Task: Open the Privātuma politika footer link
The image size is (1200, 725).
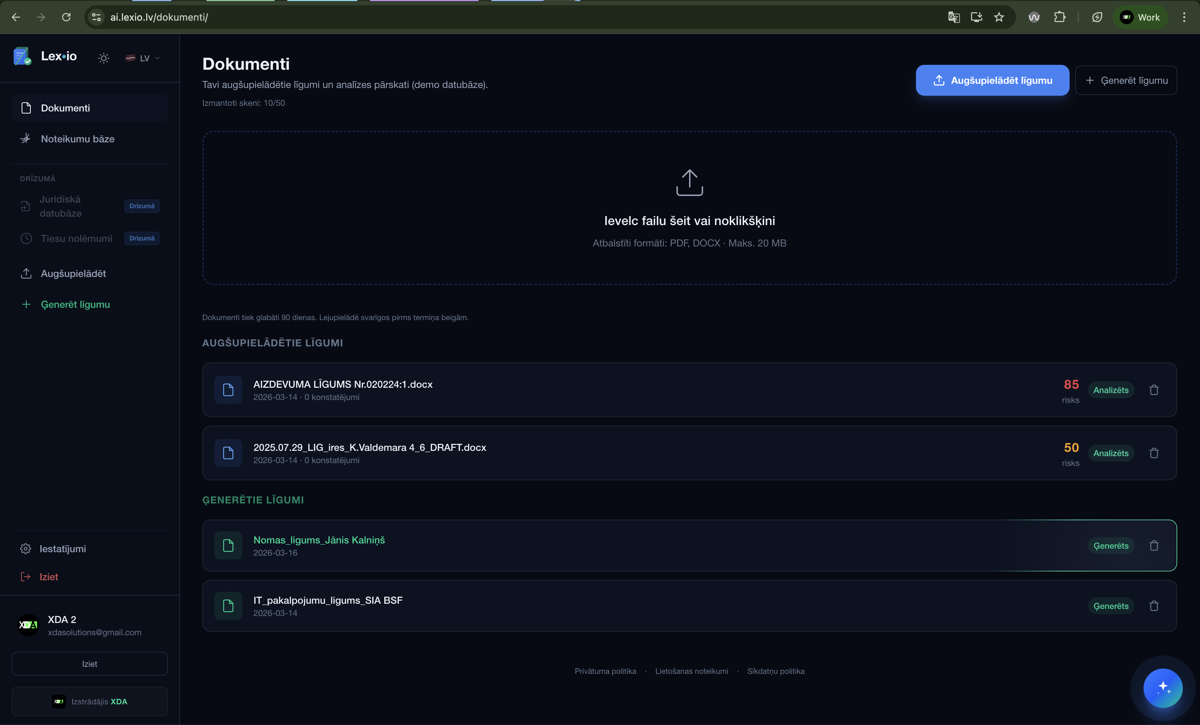Action: click(605, 671)
